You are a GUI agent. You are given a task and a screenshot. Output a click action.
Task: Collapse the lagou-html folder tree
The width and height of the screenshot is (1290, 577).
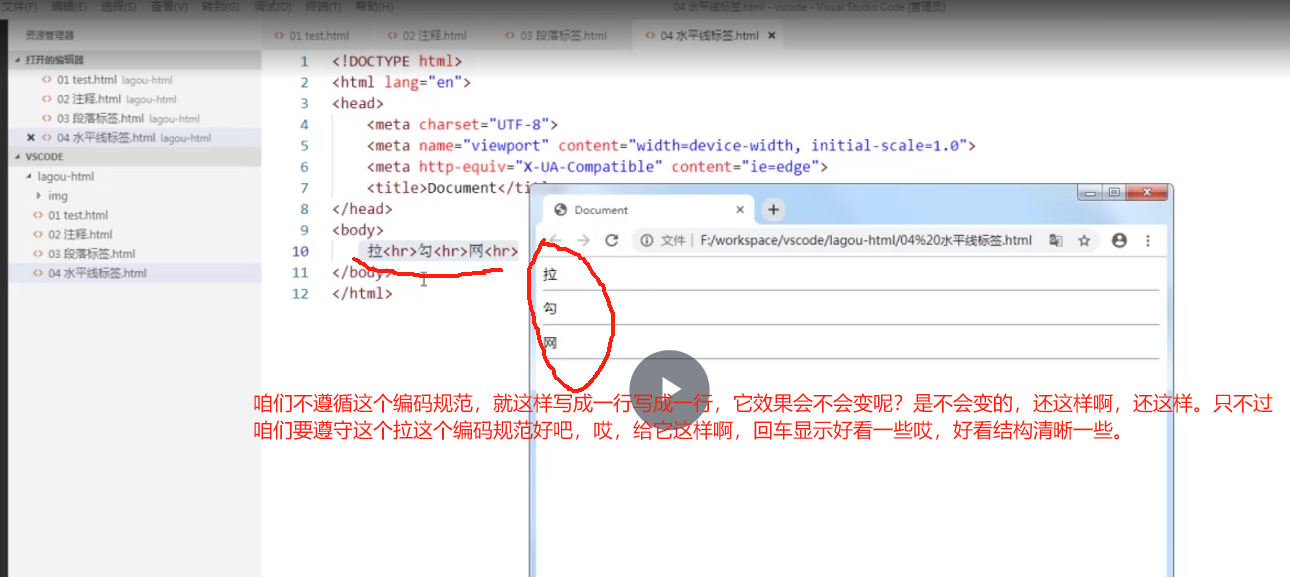coord(31,175)
